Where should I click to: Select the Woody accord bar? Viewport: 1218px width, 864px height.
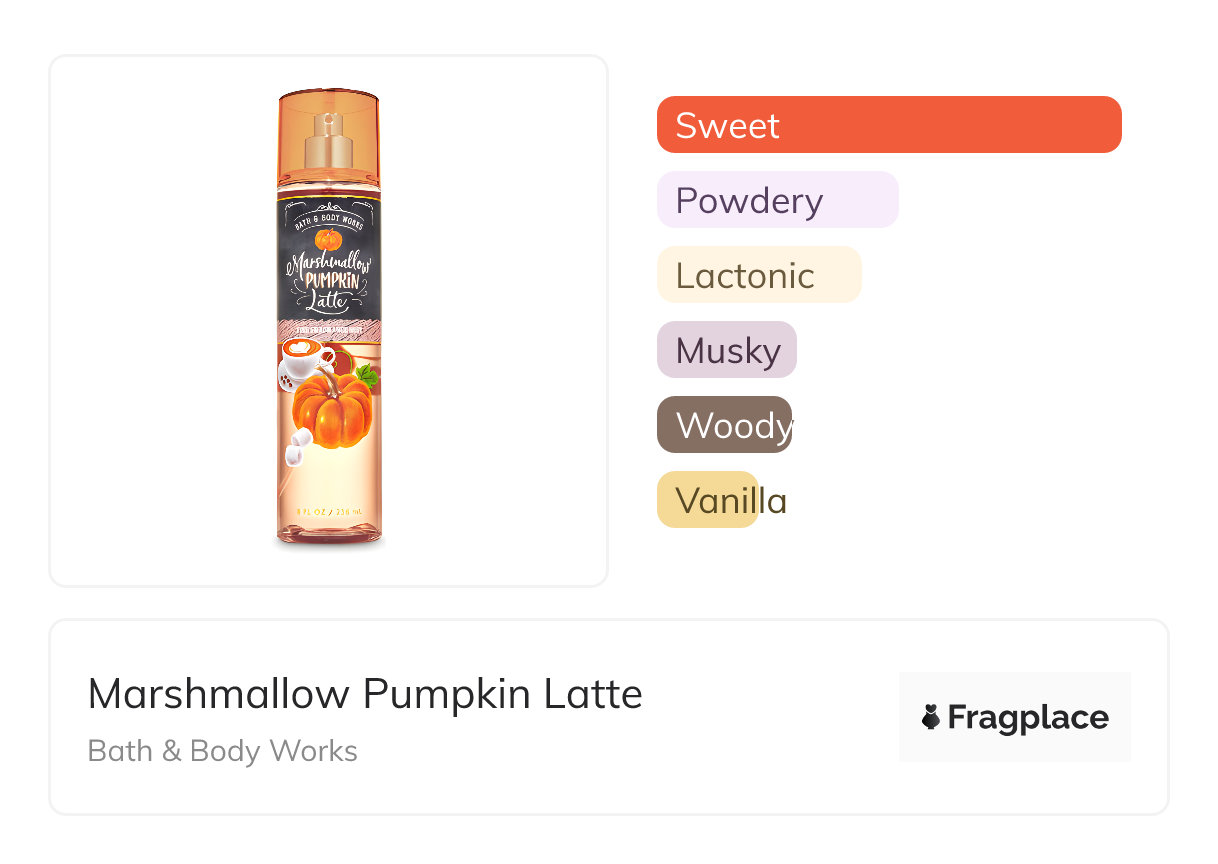(x=724, y=425)
